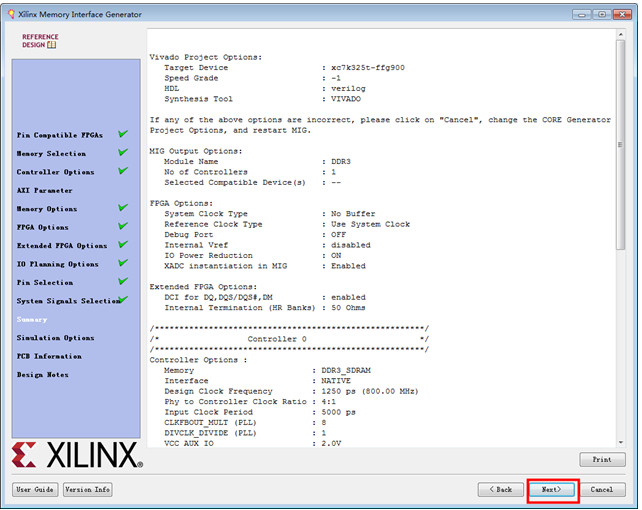Screen dimensions: 642x510
Task: Click scrollbar up arrow in summary
Action: point(621,34)
